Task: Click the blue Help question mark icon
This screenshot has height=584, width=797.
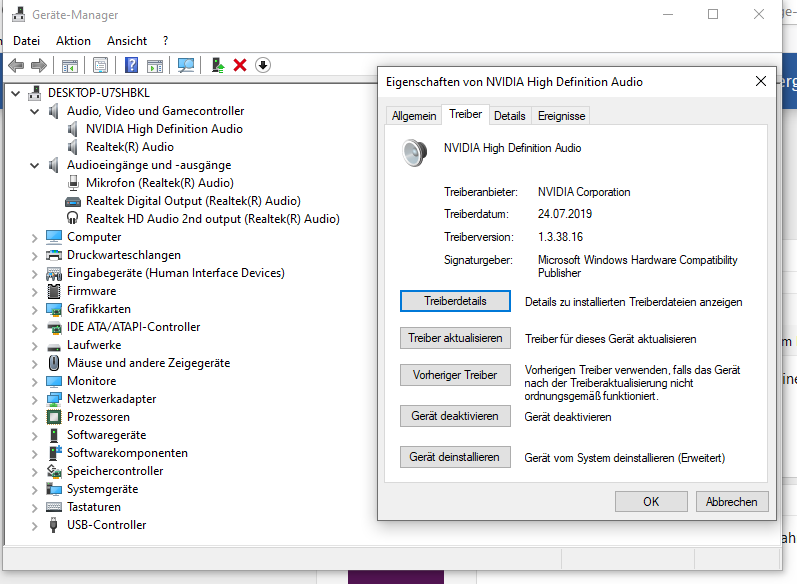Action: [x=131, y=65]
